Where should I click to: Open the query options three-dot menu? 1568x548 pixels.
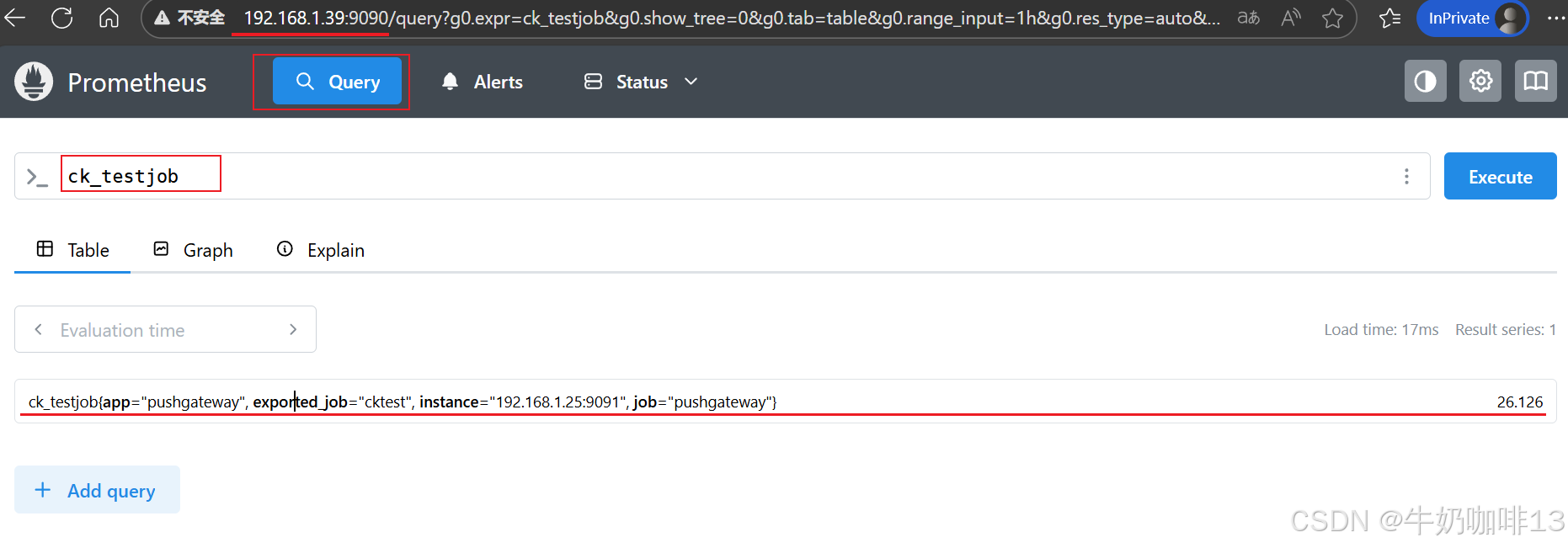1406,176
